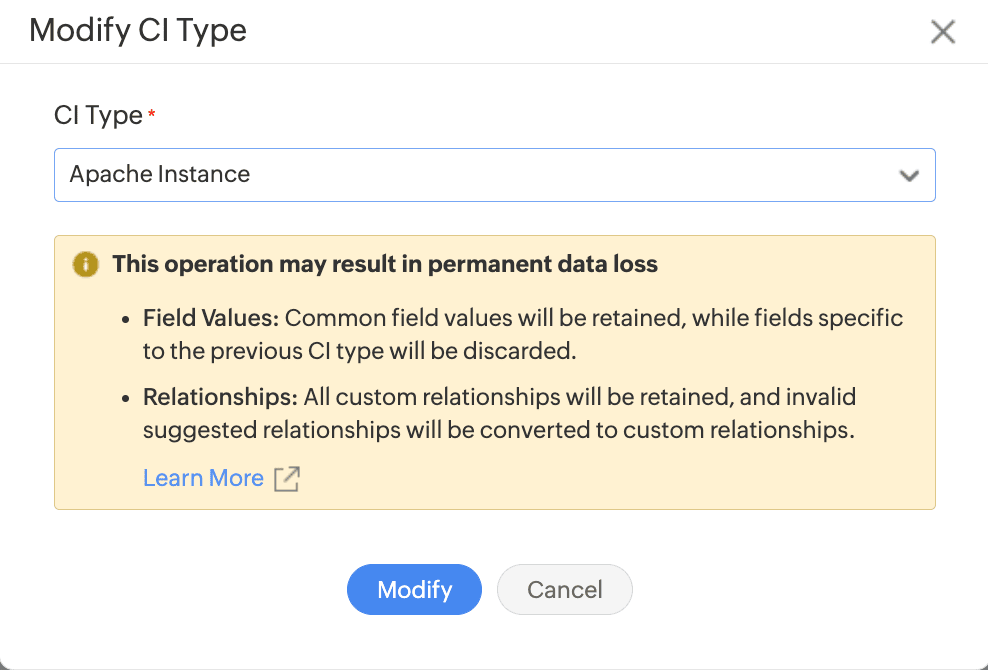Click the external link icon
Image resolution: width=988 pixels, height=670 pixels.
(287, 479)
